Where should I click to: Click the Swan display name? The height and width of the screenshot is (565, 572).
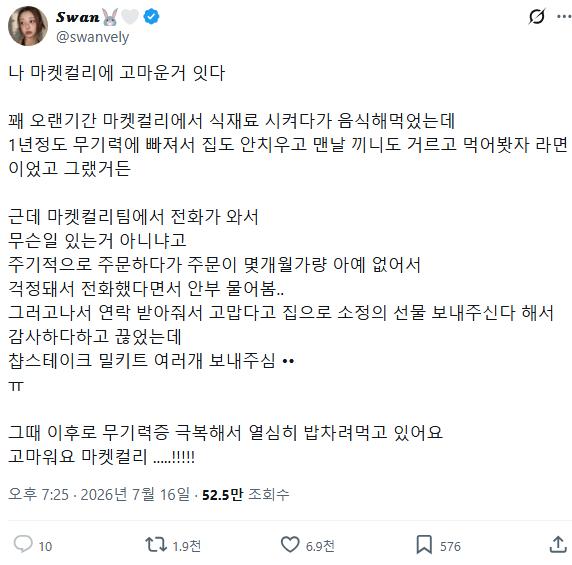tap(78, 17)
